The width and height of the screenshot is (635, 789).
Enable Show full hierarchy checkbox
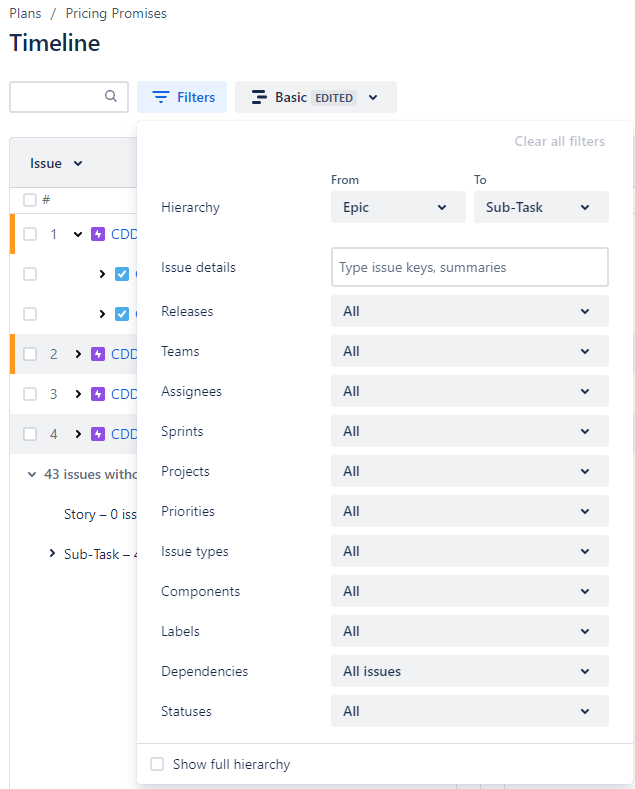click(157, 764)
